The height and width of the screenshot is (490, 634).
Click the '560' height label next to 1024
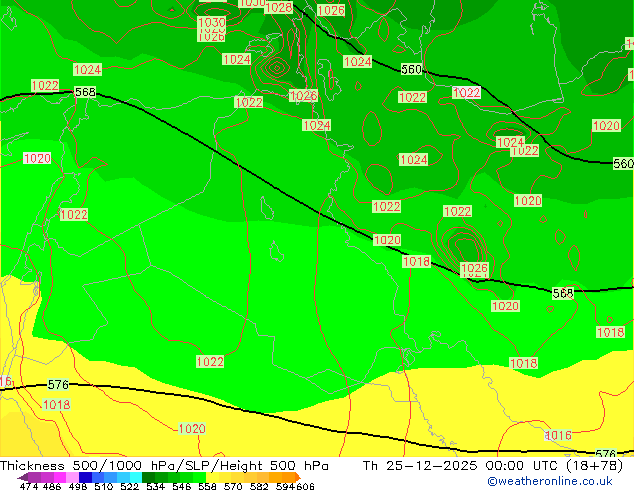point(411,69)
